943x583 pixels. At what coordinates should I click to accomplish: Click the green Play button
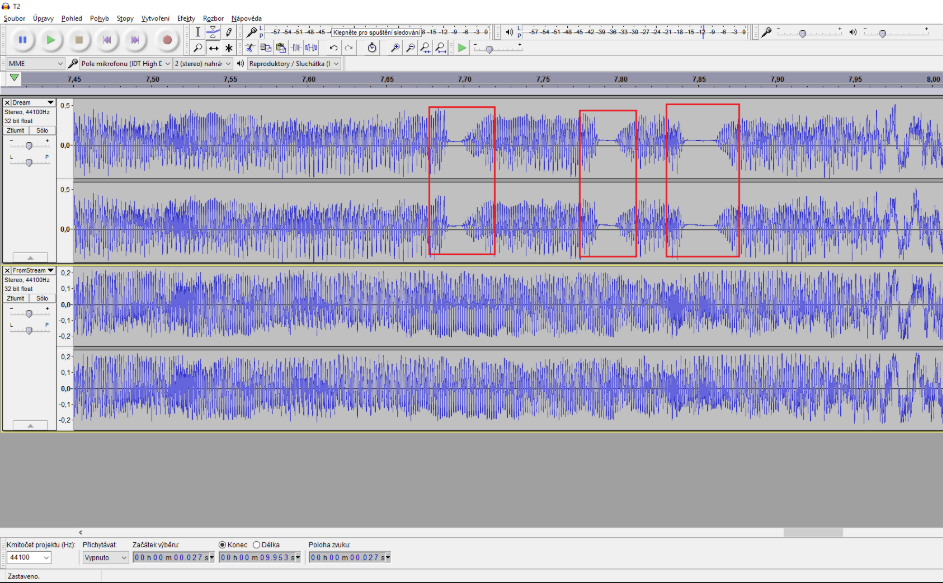click(x=51, y=40)
